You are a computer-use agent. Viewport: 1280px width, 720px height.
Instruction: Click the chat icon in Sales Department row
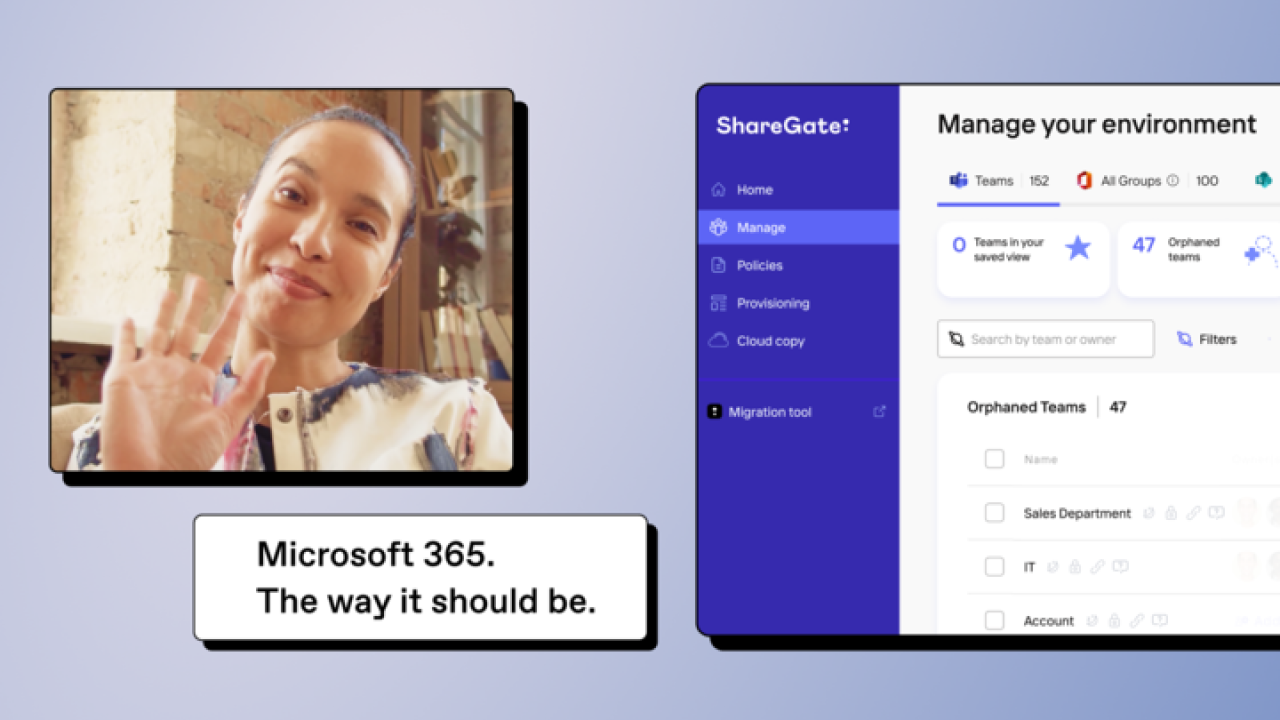pos(1216,513)
